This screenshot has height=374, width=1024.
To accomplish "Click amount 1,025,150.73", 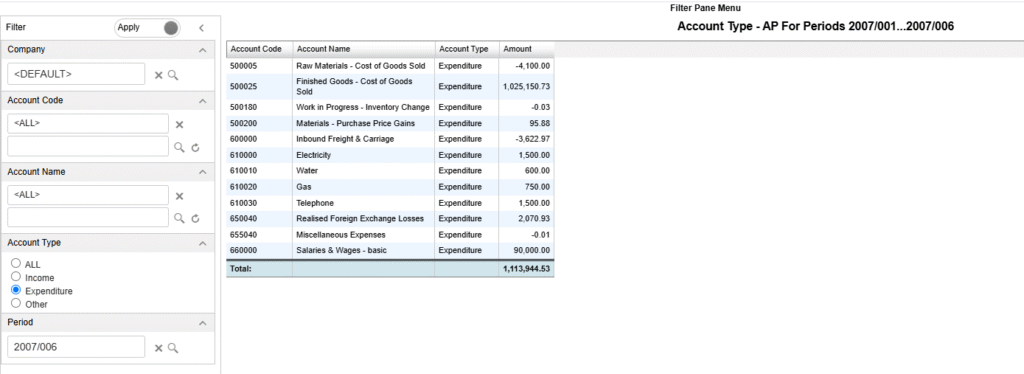I will [526, 86].
